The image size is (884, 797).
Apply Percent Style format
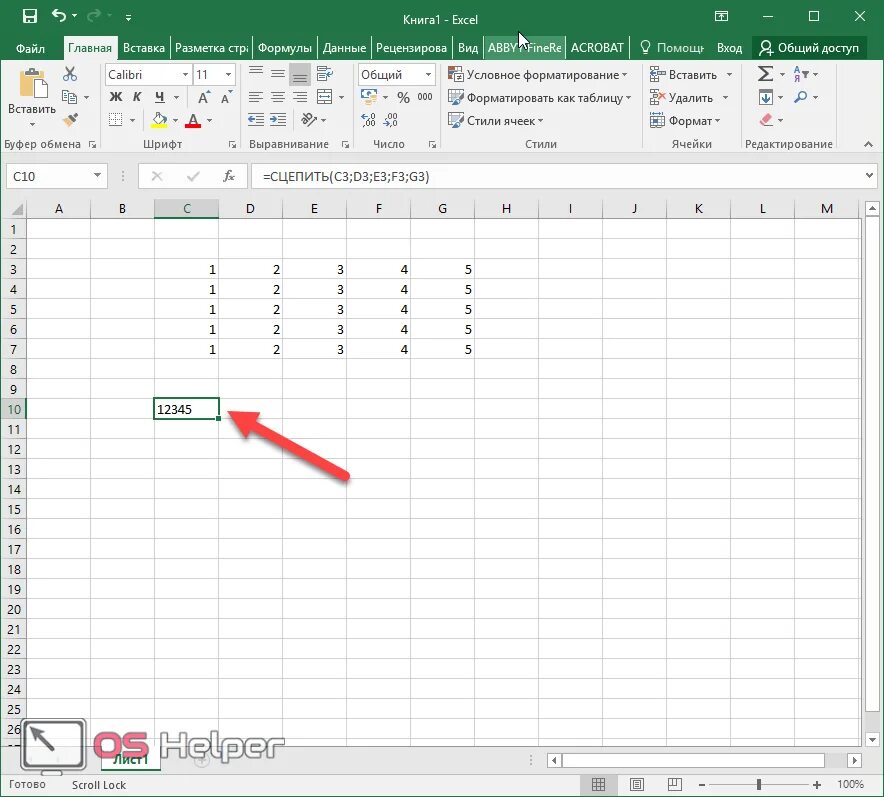pos(403,97)
